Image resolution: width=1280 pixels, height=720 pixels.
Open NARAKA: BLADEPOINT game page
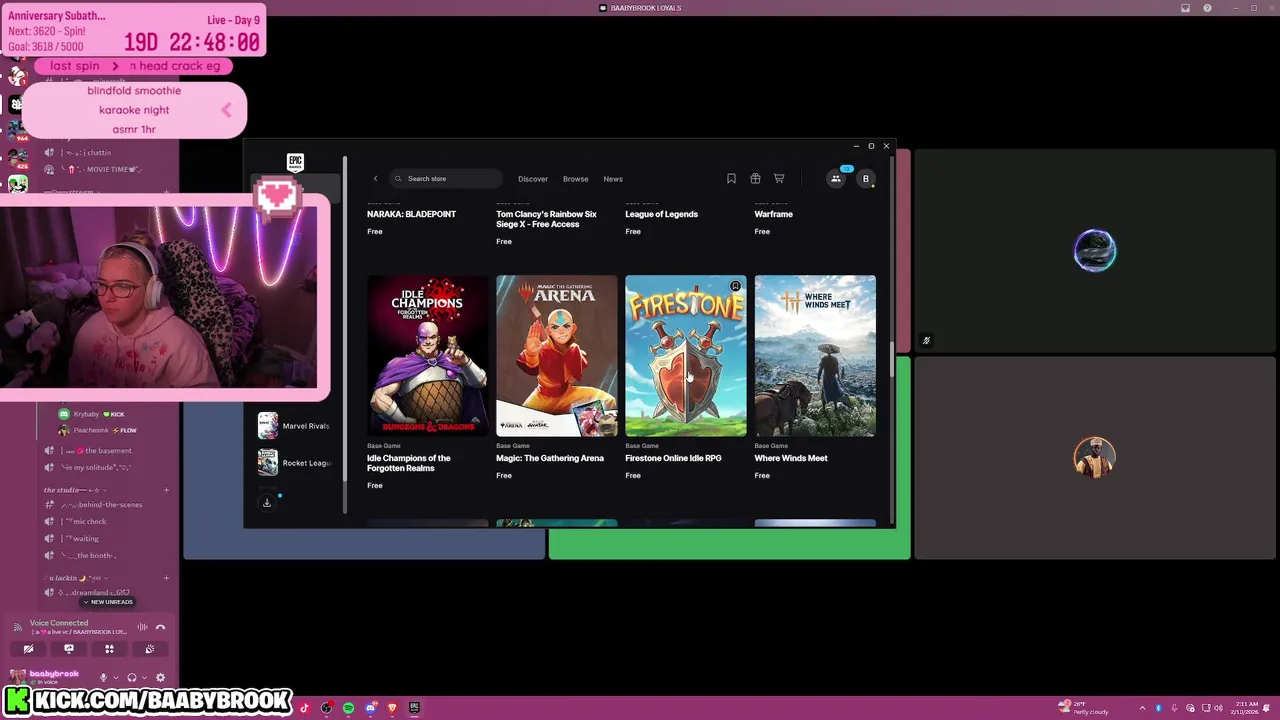click(411, 214)
